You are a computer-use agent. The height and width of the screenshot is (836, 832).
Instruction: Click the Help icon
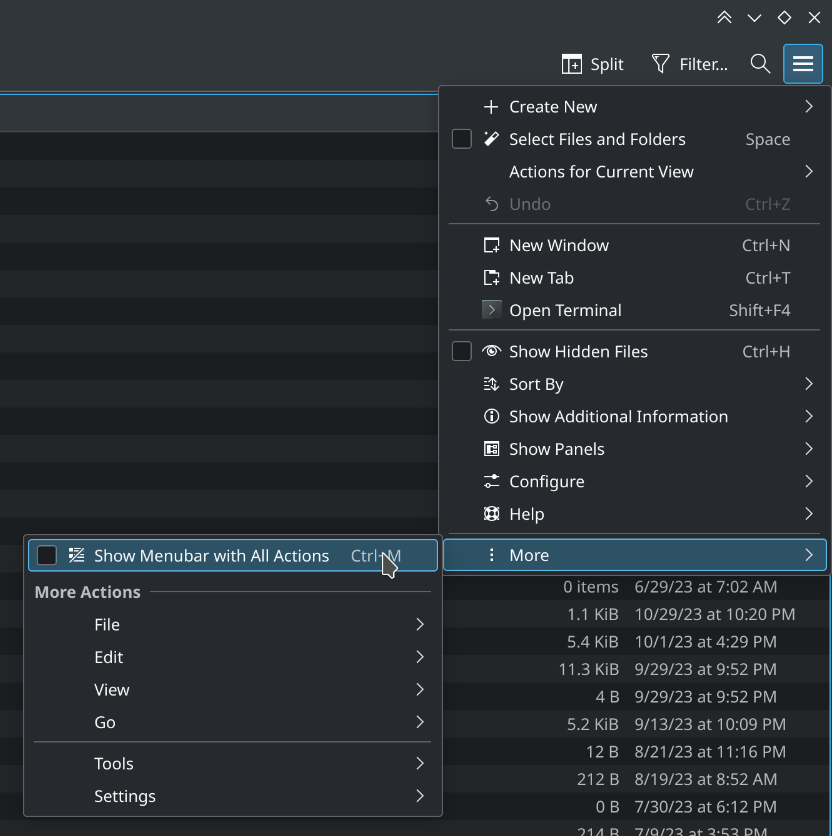(x=491, y=514)
